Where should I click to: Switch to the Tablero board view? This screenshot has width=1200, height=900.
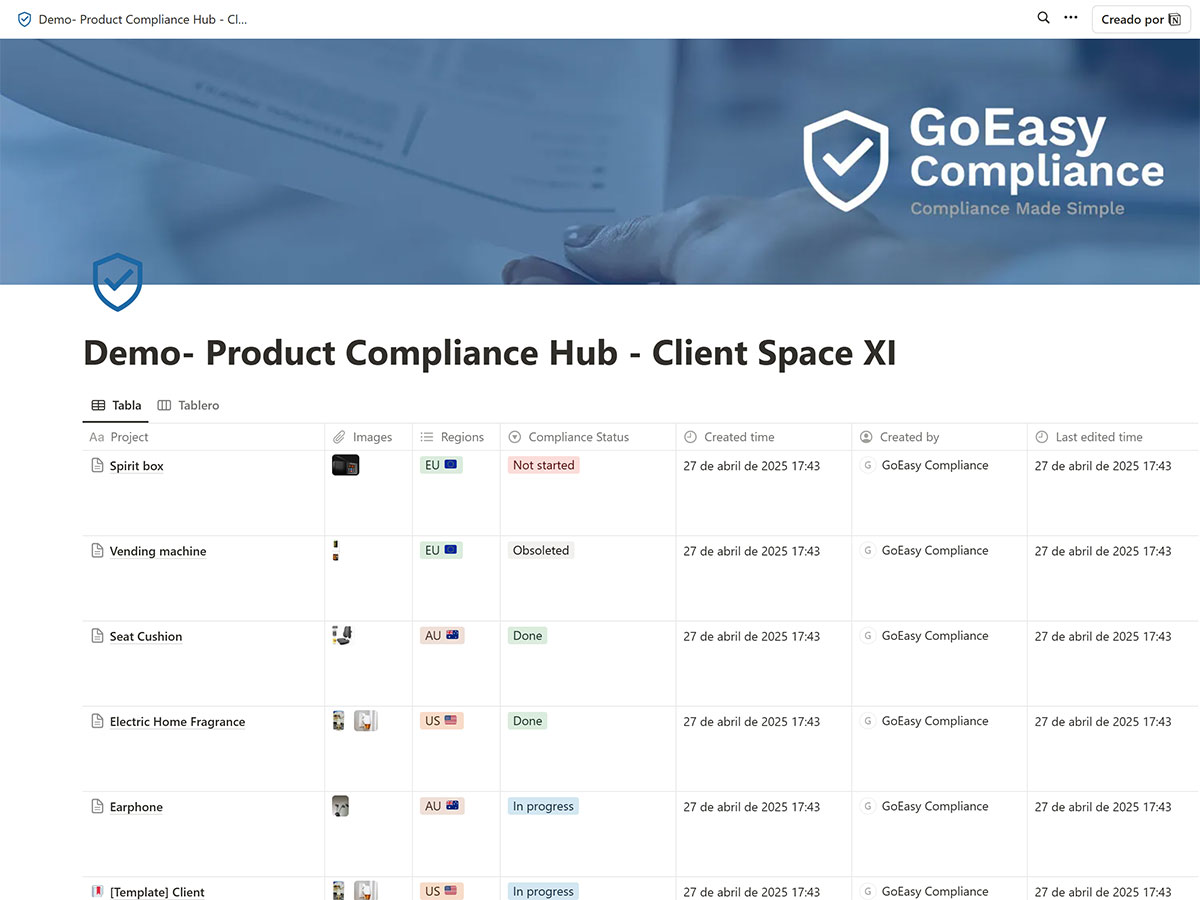(x=188, y=405)
